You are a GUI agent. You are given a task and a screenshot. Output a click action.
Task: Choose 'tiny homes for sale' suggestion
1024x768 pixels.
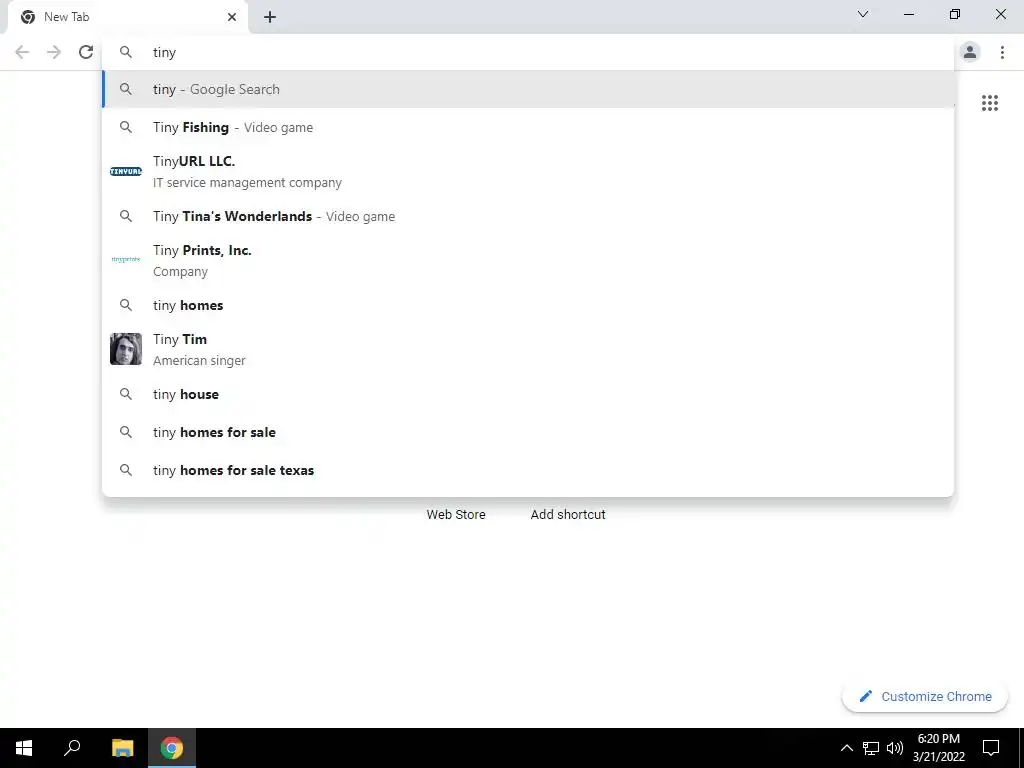(529, 432)
